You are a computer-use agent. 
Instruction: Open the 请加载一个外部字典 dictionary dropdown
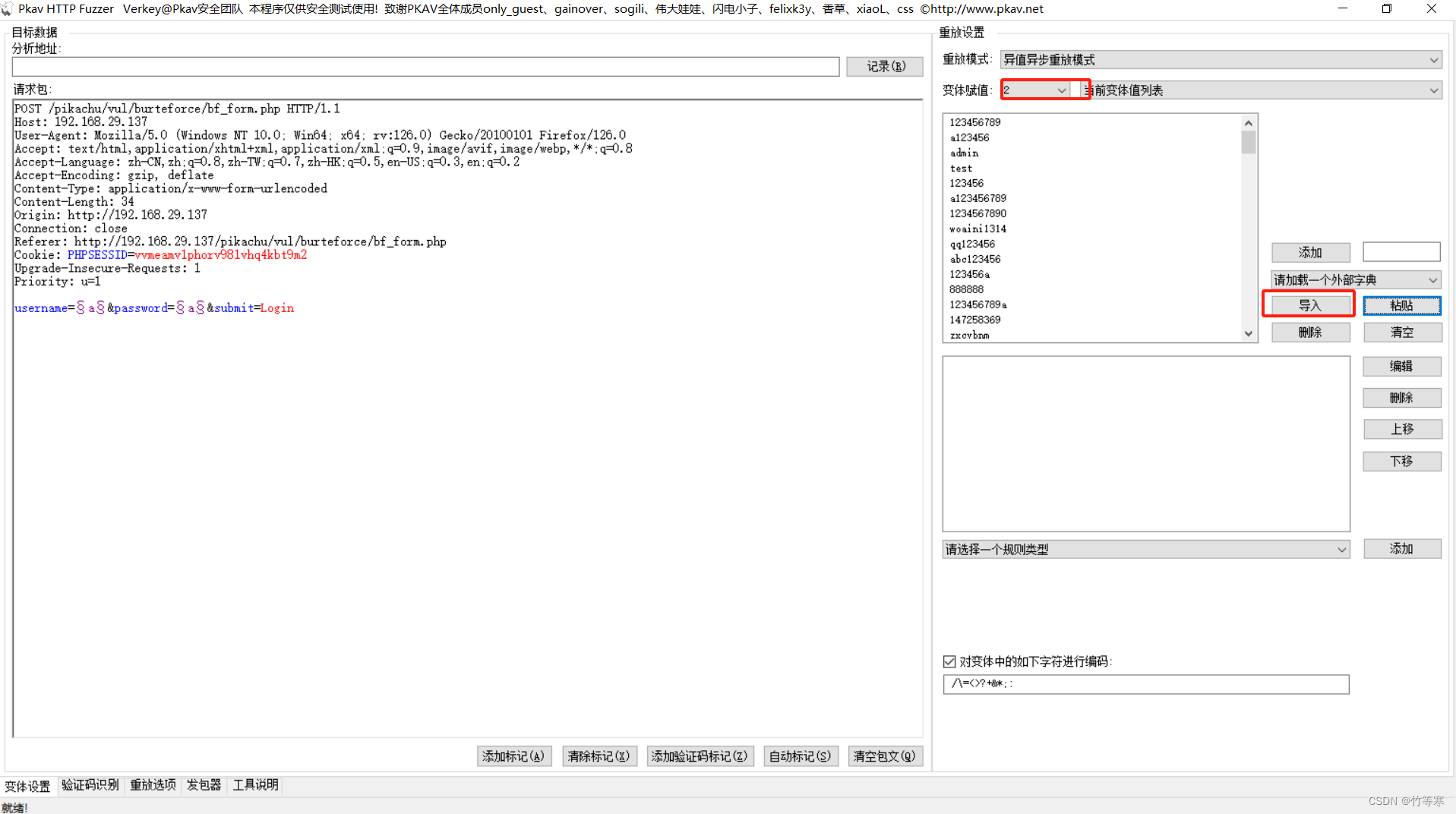1356,280
